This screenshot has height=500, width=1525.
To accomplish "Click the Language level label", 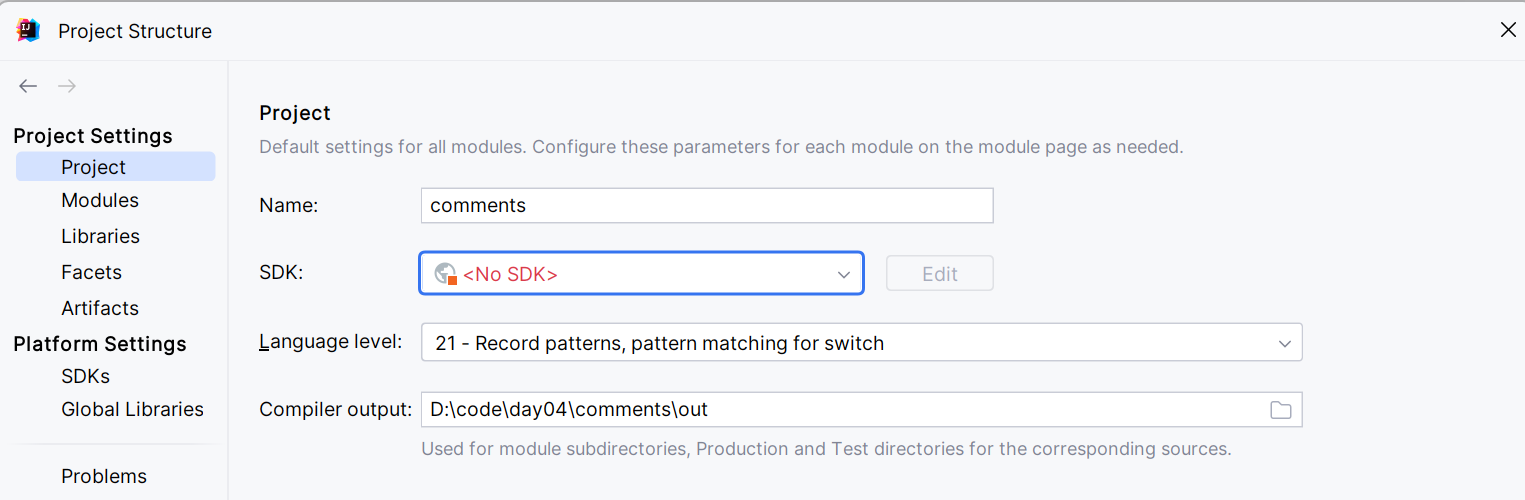I will (330, 342).
